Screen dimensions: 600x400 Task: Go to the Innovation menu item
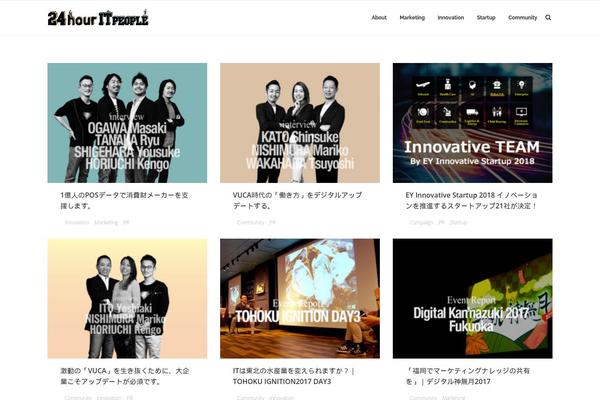pyautogui.click(x=451, y=18)
